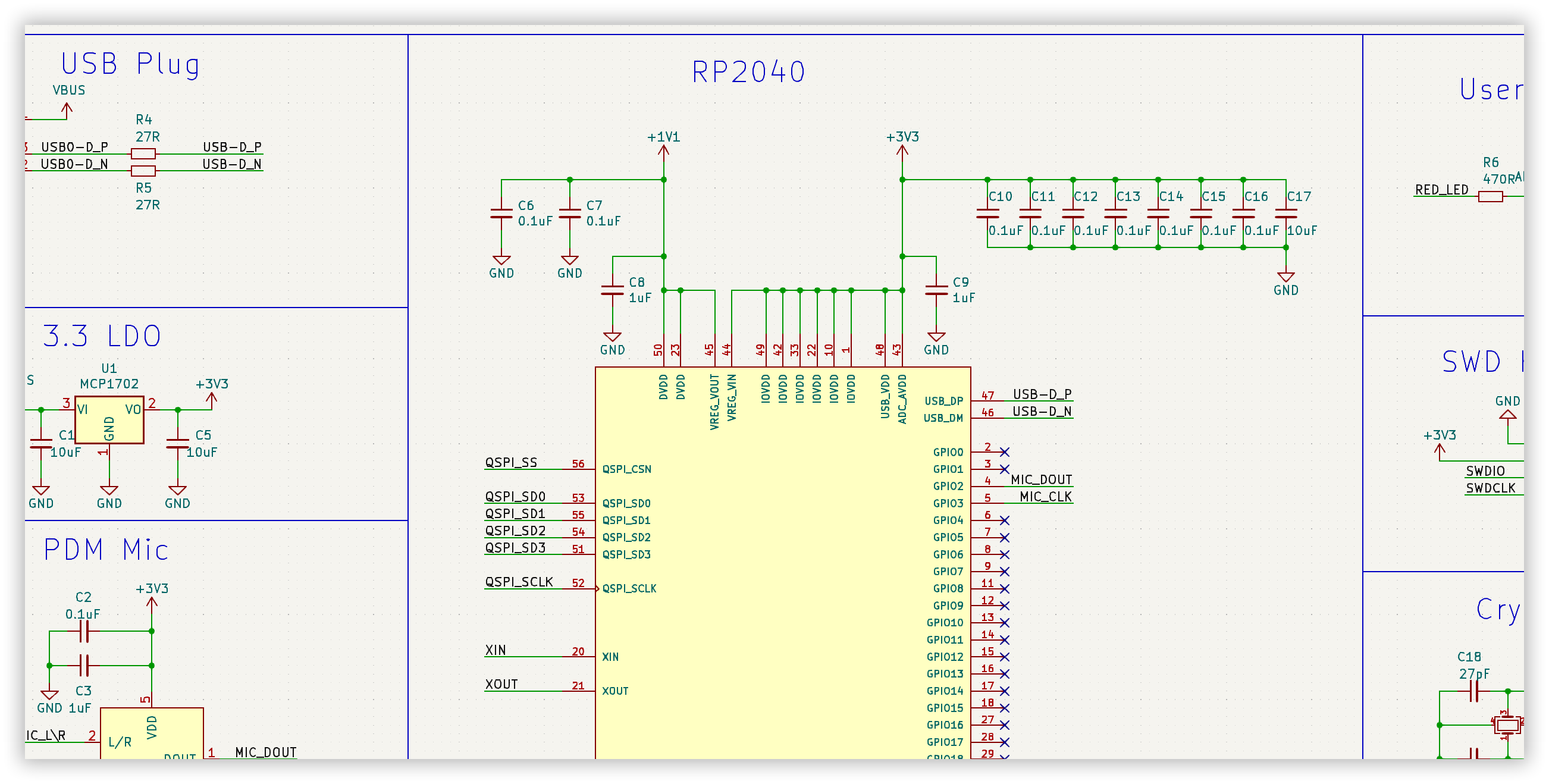Select USB-D_N label at pin 46
The image size is (1549, 784).
(x=1042, y=410)
